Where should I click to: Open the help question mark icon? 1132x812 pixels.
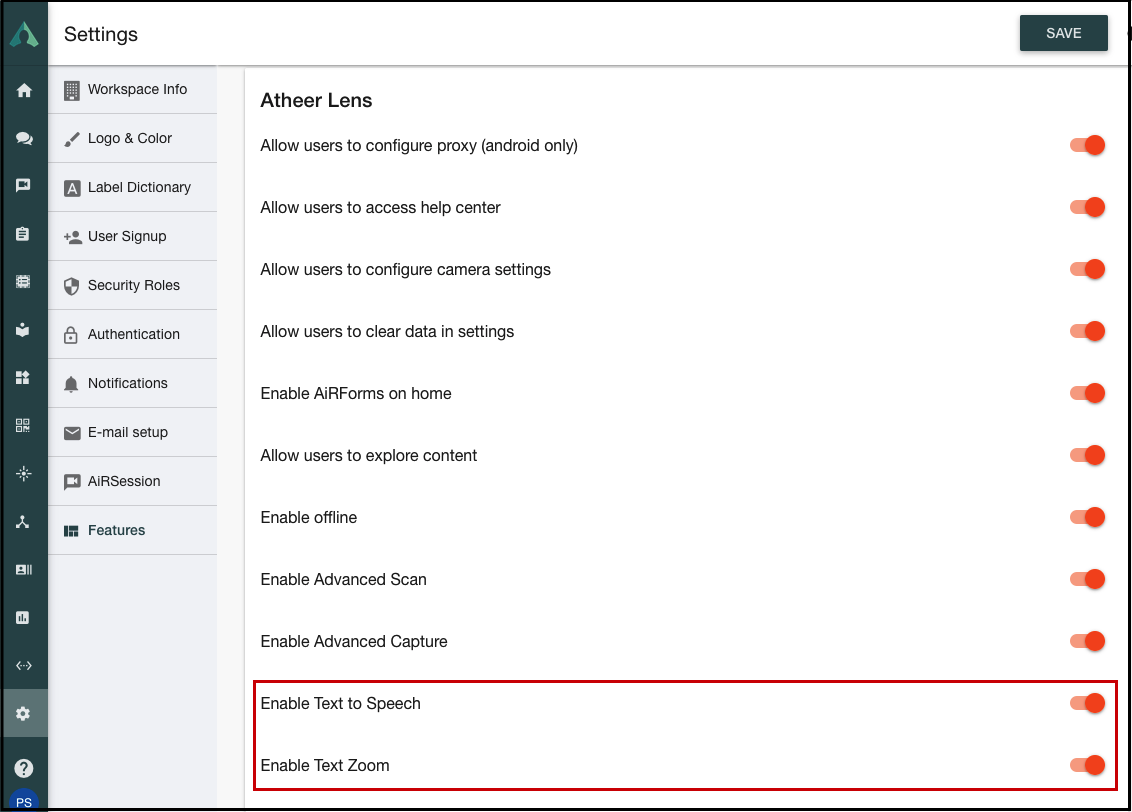[24, 768]
